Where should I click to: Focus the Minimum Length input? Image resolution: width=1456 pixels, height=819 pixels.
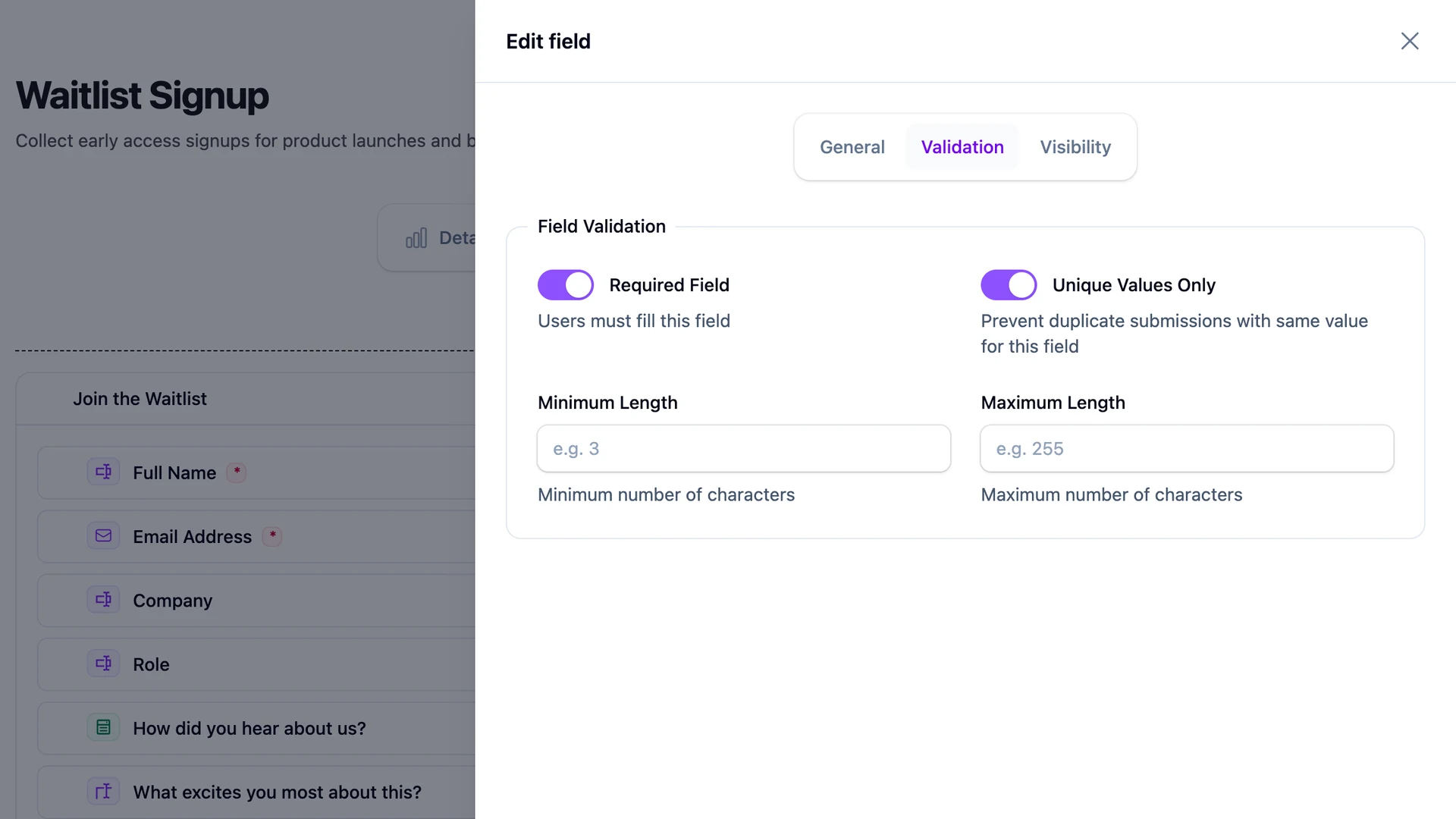pyautogui.click(x=743, y=449)
